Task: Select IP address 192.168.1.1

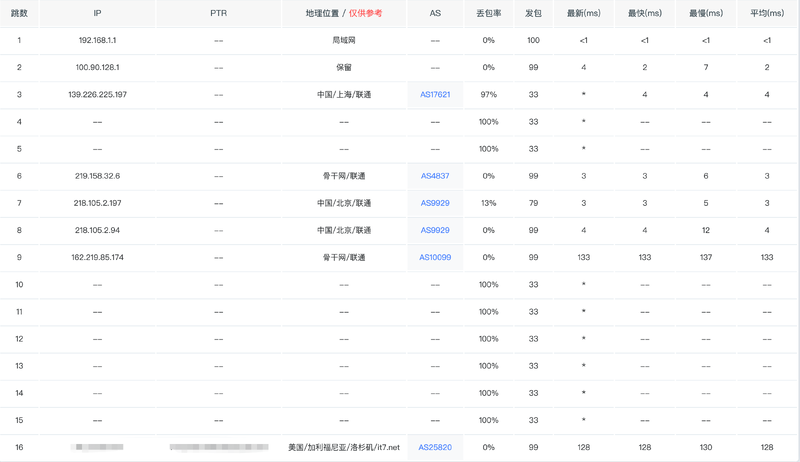Action: (97, 40)
